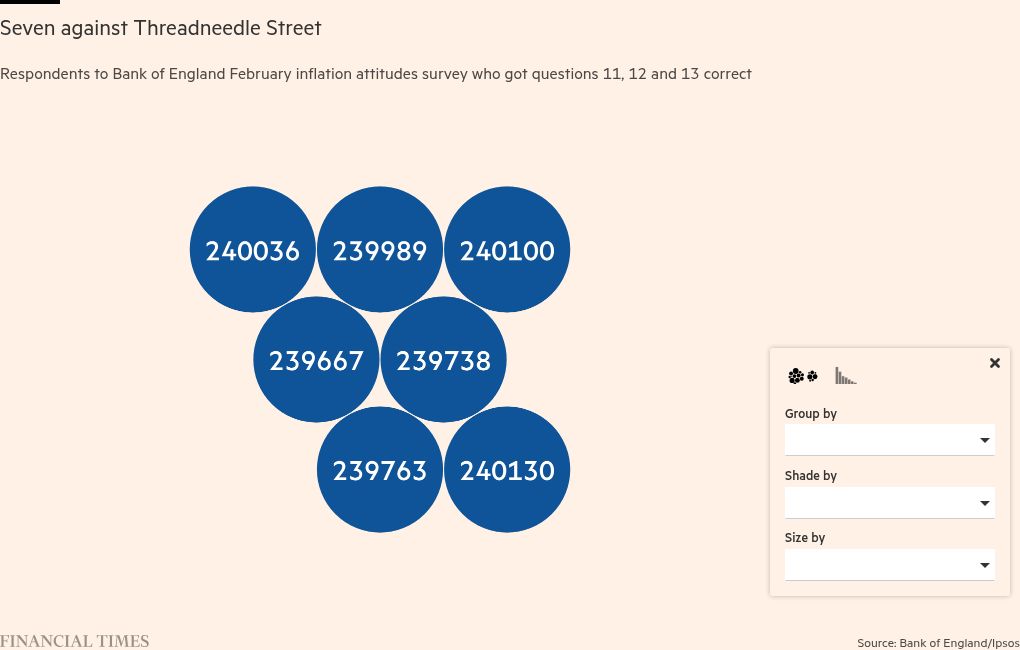Close the chart options panel

pyautogui.click(x=994, y=363)
